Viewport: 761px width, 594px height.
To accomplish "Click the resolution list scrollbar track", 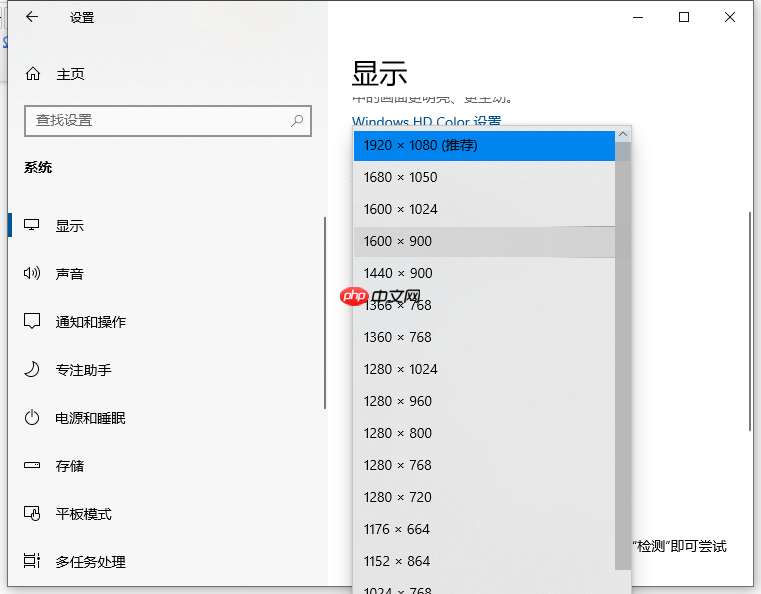I will tap(623, 356).
